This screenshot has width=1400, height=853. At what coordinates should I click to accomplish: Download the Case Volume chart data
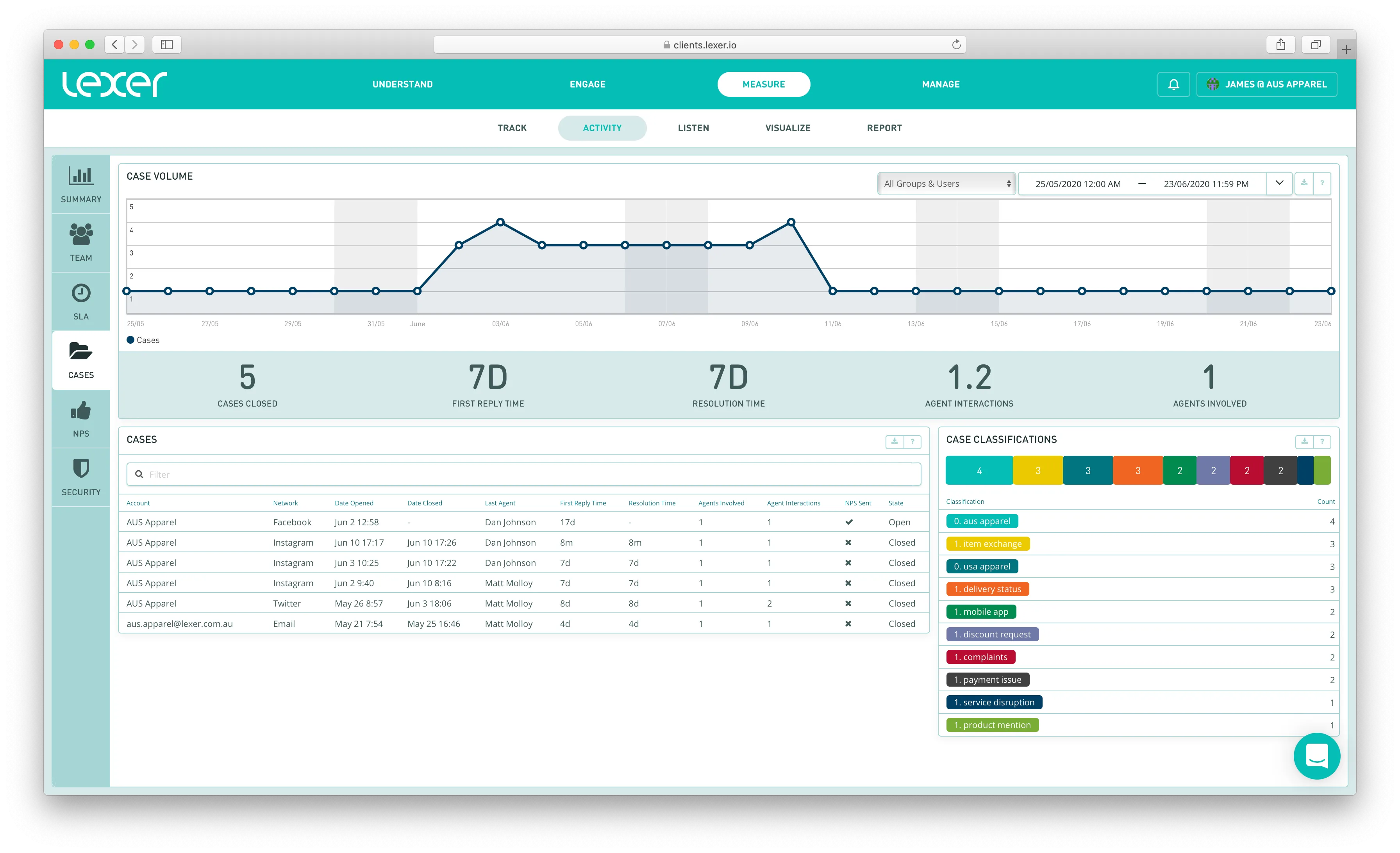point(1304,183)
